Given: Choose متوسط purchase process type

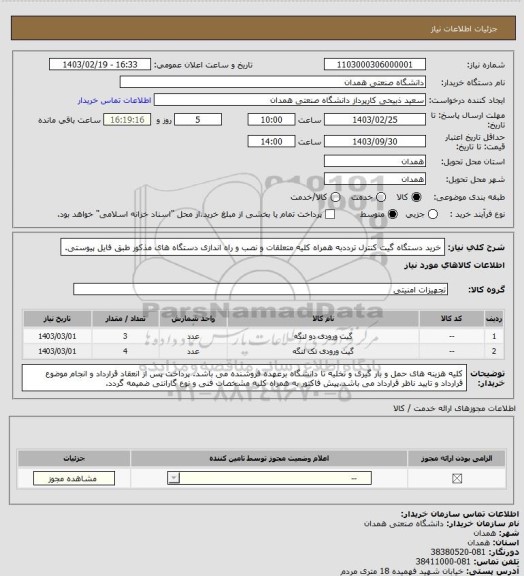Looking at the screenshot, I should (393, 215).
